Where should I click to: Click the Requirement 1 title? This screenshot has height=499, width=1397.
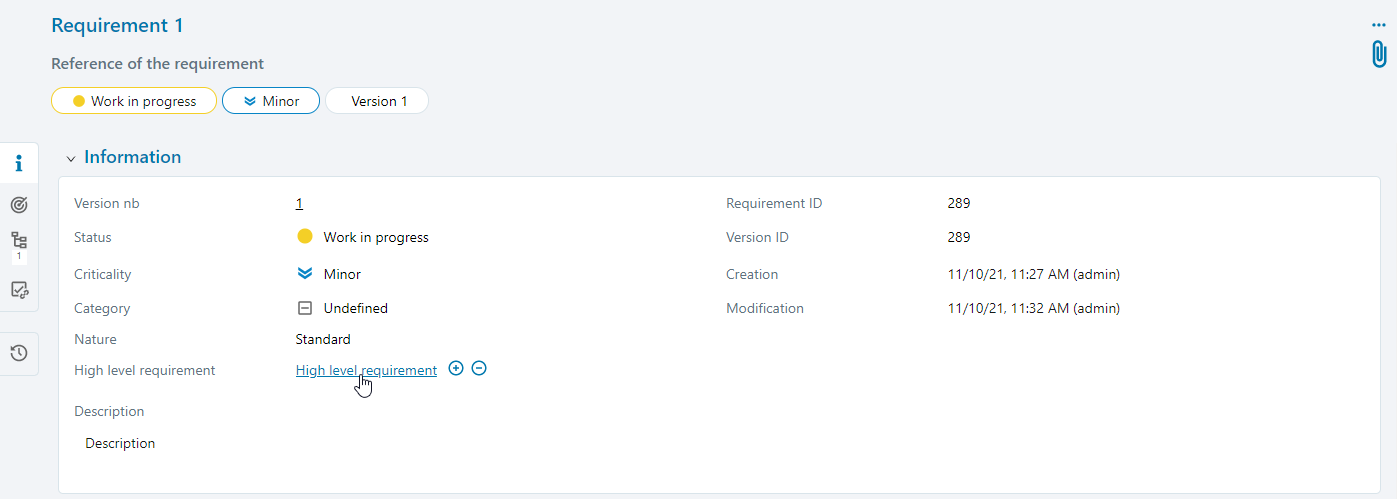(117, 26)
